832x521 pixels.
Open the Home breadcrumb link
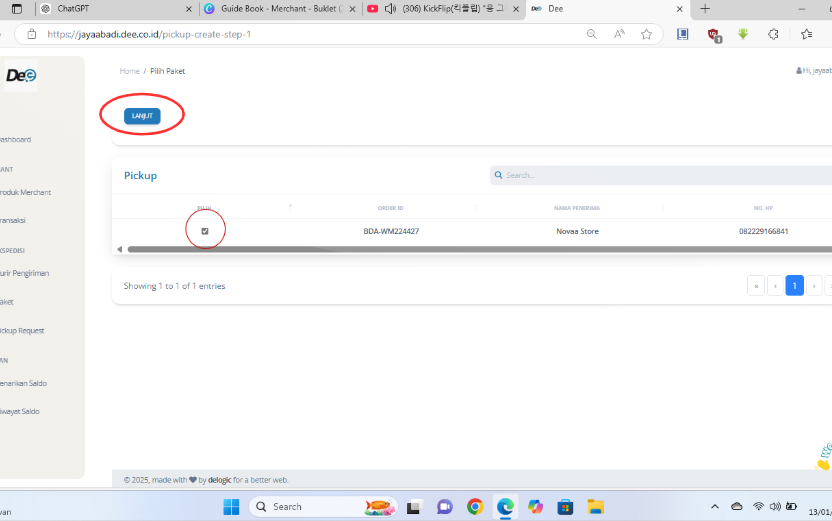(x=129, y=71)
